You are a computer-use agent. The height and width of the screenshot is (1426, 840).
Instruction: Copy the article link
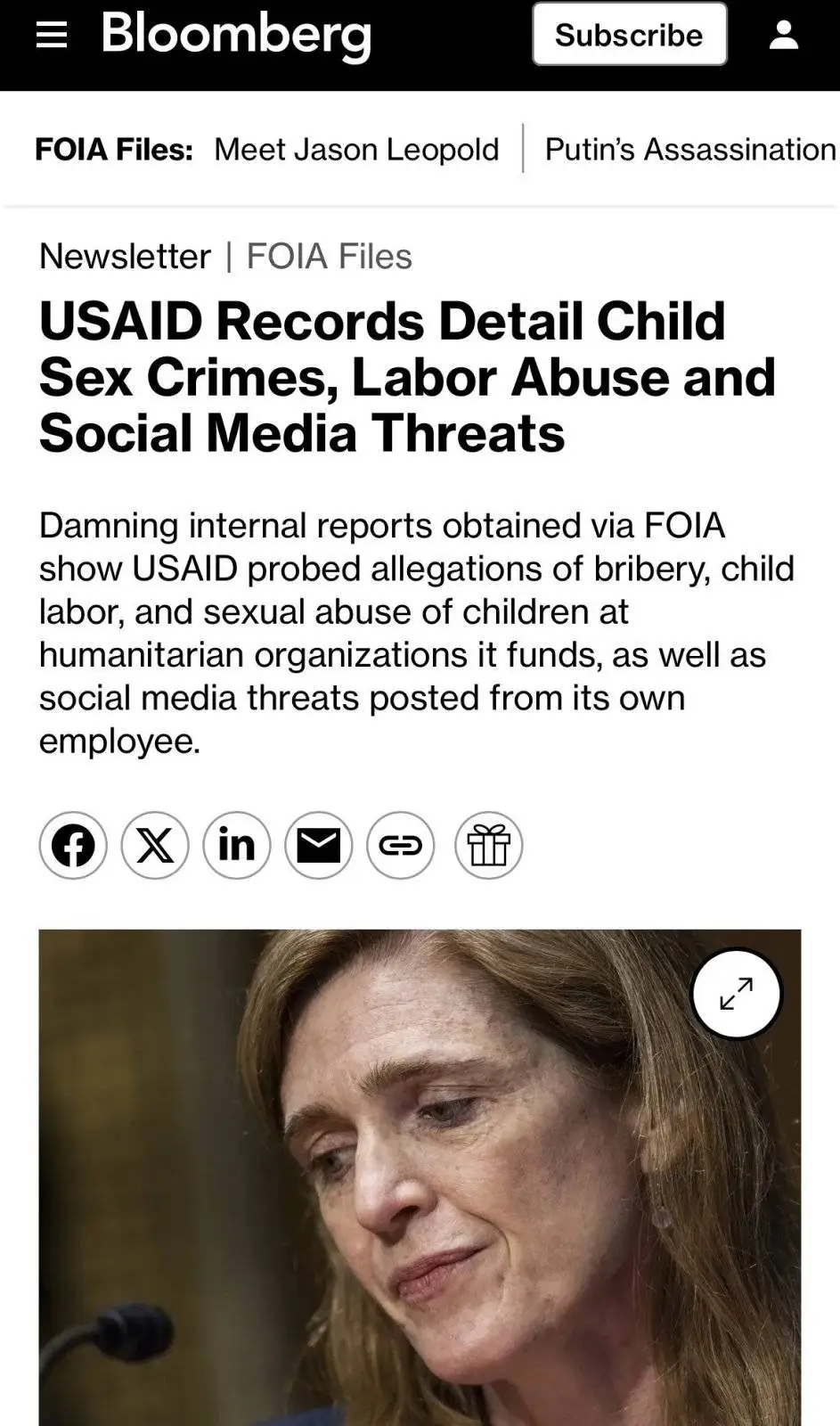point(401,845)
